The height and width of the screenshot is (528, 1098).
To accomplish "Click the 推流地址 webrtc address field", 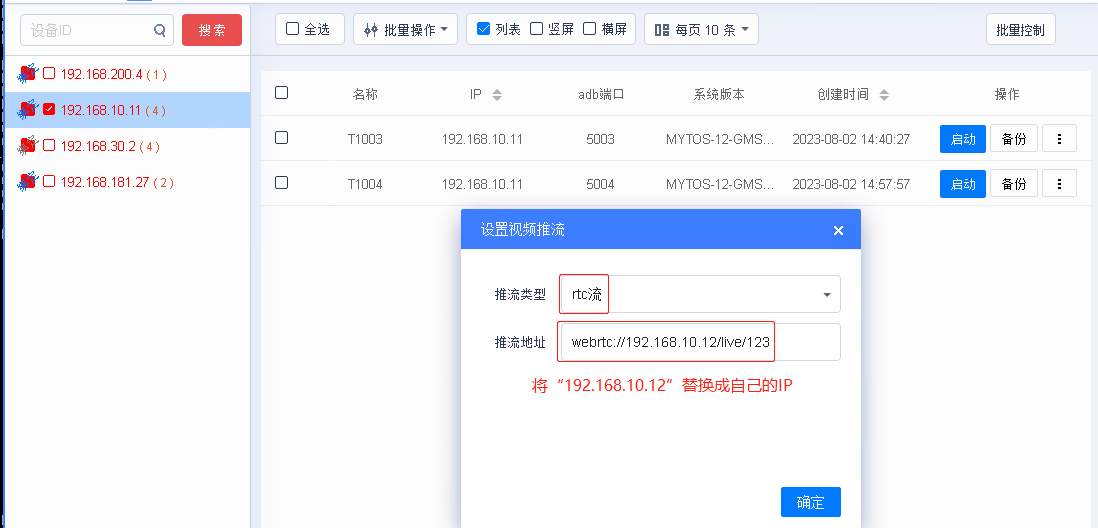I will point(700,342).
